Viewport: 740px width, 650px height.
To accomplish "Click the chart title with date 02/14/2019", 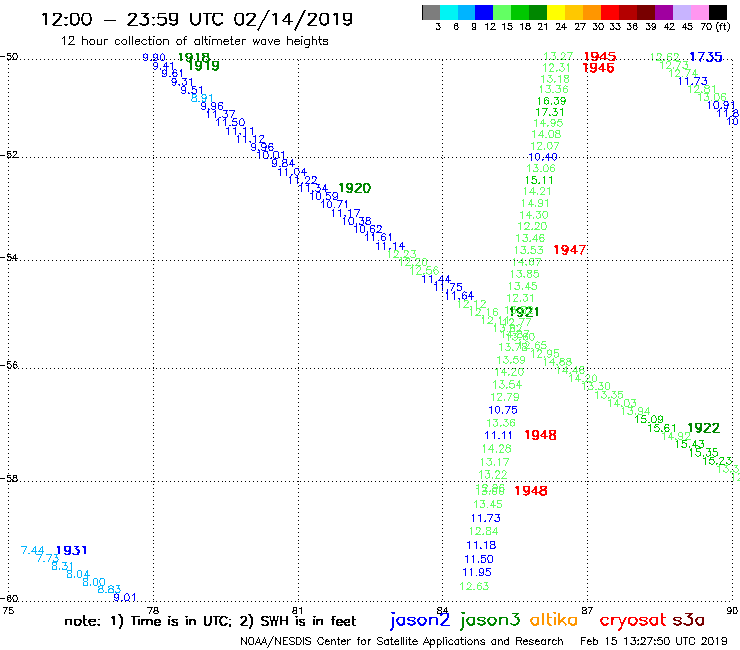I will pos(196,19).
